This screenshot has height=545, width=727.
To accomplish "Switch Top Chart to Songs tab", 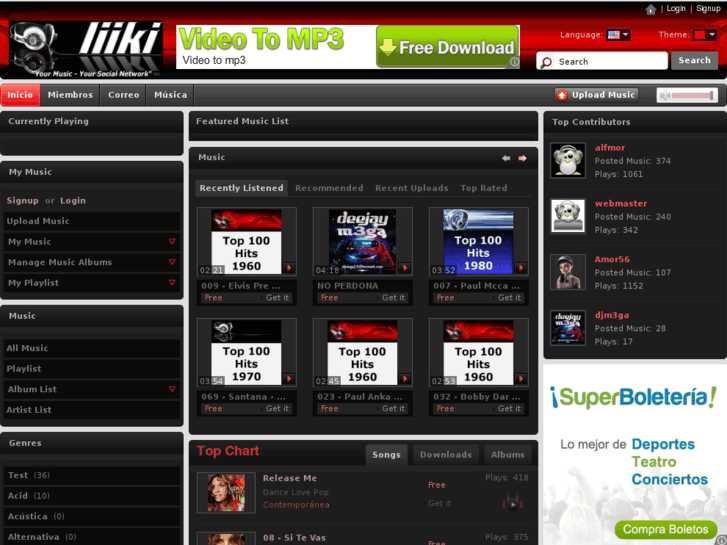I will 386,455.
